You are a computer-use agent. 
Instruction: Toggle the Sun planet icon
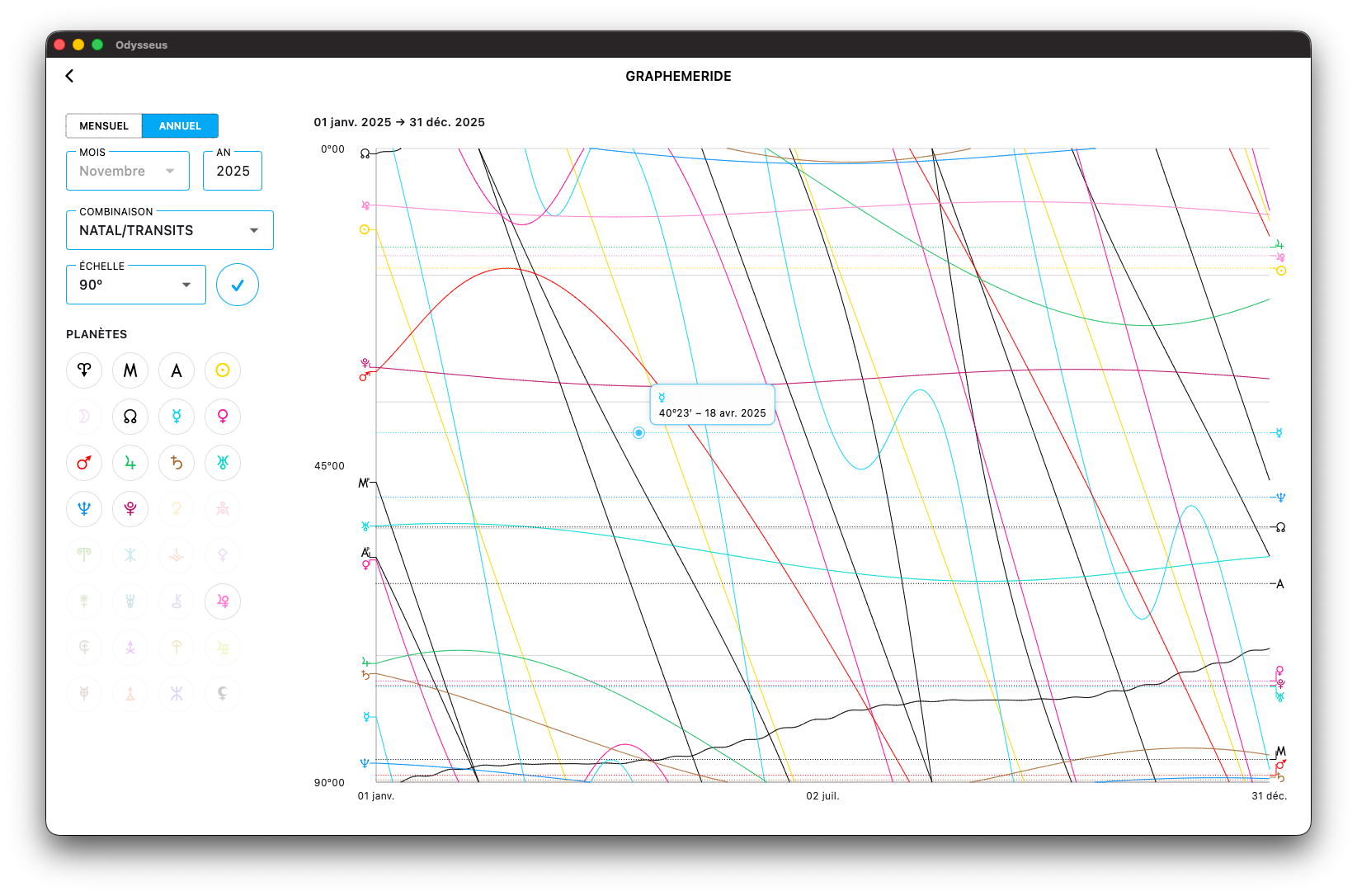(223, 370)
